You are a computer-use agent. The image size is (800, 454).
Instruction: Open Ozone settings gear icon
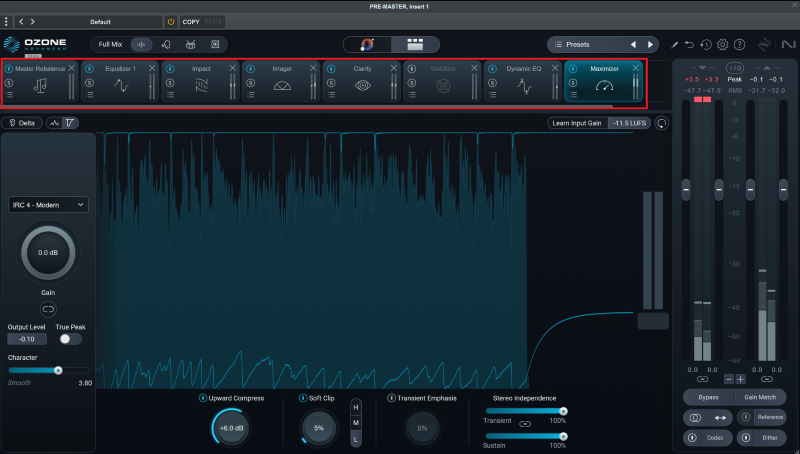tap(722, 45)
